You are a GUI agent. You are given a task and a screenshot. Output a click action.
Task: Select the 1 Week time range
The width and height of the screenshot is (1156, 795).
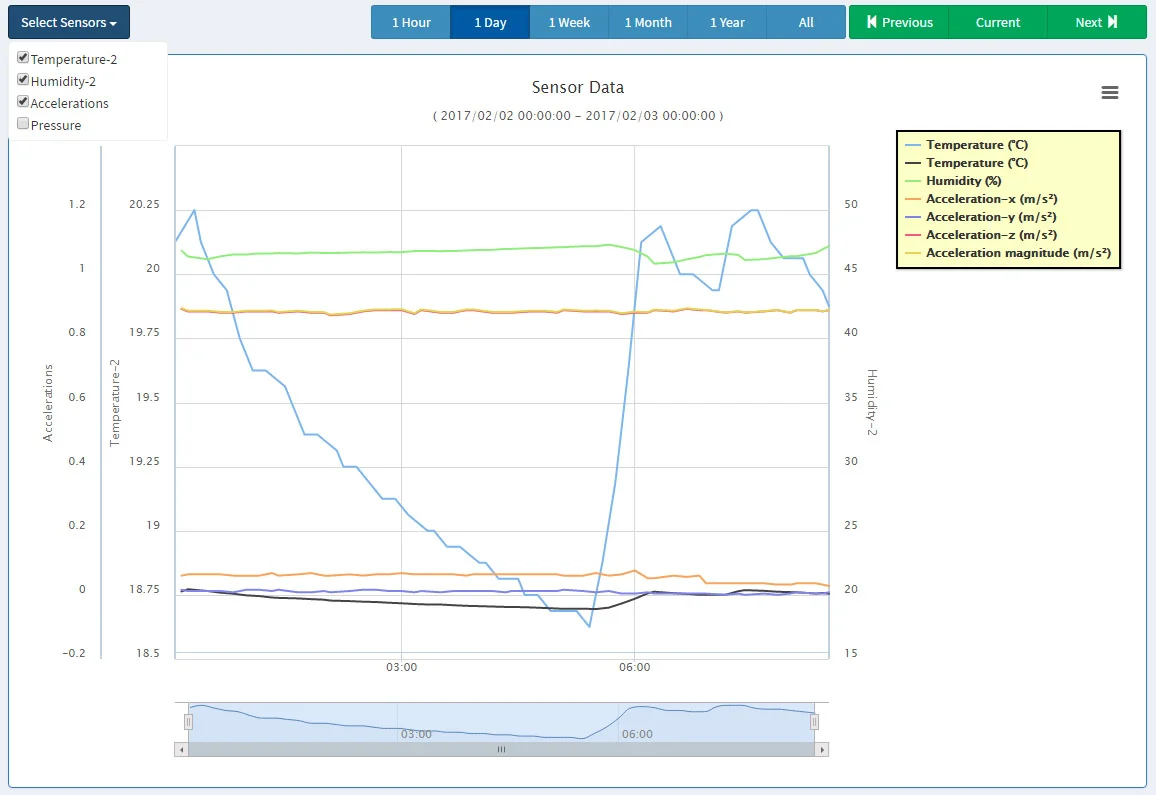(x=569, y=22)
